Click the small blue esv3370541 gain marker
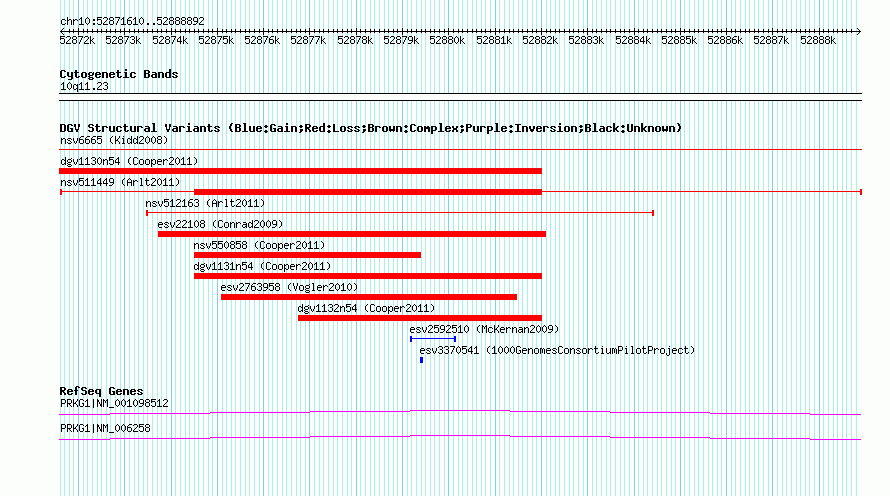 click(x=421, y=360)
